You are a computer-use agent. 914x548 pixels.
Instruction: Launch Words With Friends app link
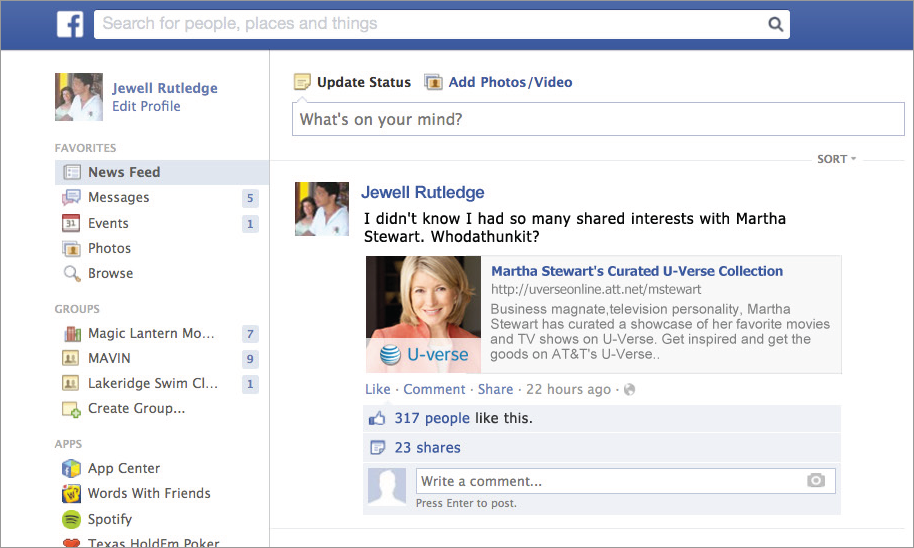pyautogui.click(x=149, y=493)
